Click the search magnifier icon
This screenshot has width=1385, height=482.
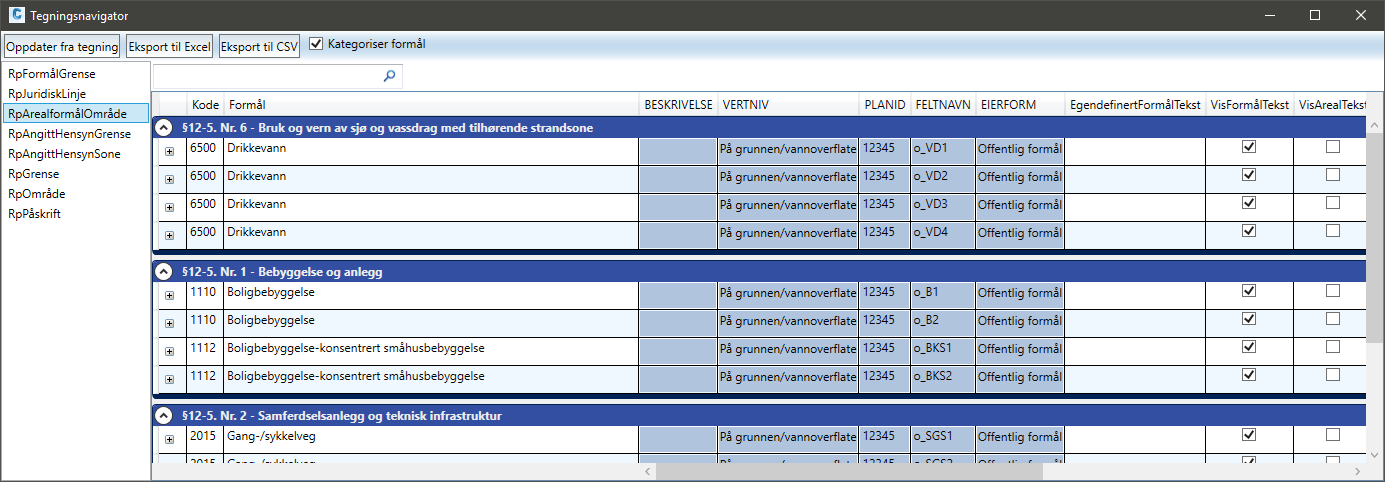[x=389, y=75]
